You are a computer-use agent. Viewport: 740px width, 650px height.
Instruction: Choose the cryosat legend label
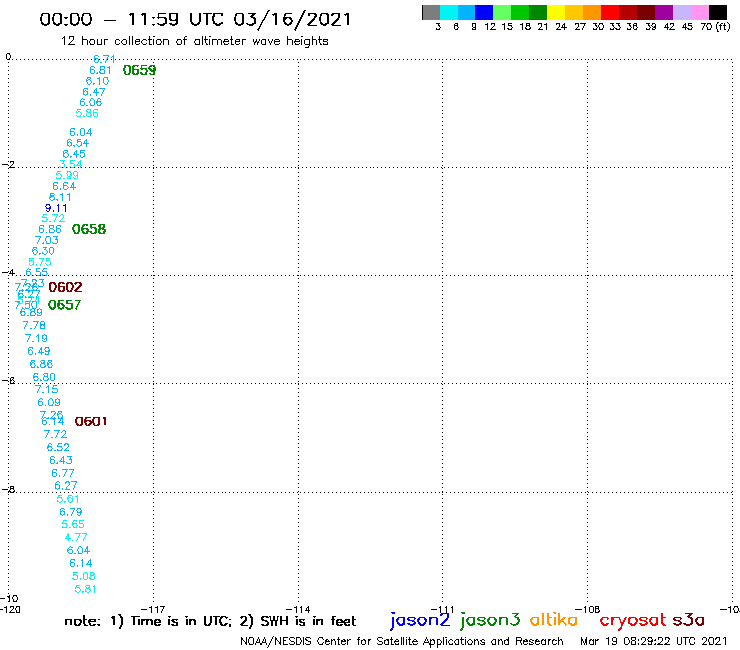click(633, 620)
